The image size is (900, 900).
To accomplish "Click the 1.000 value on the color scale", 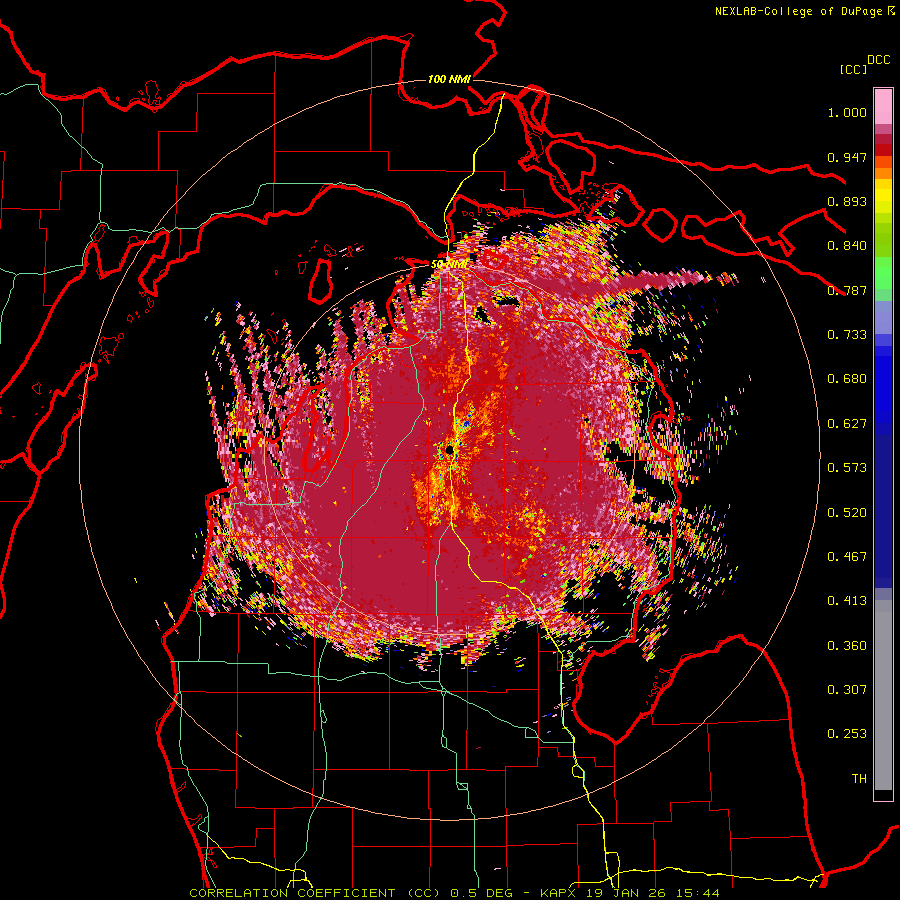I will pos(847,112).
